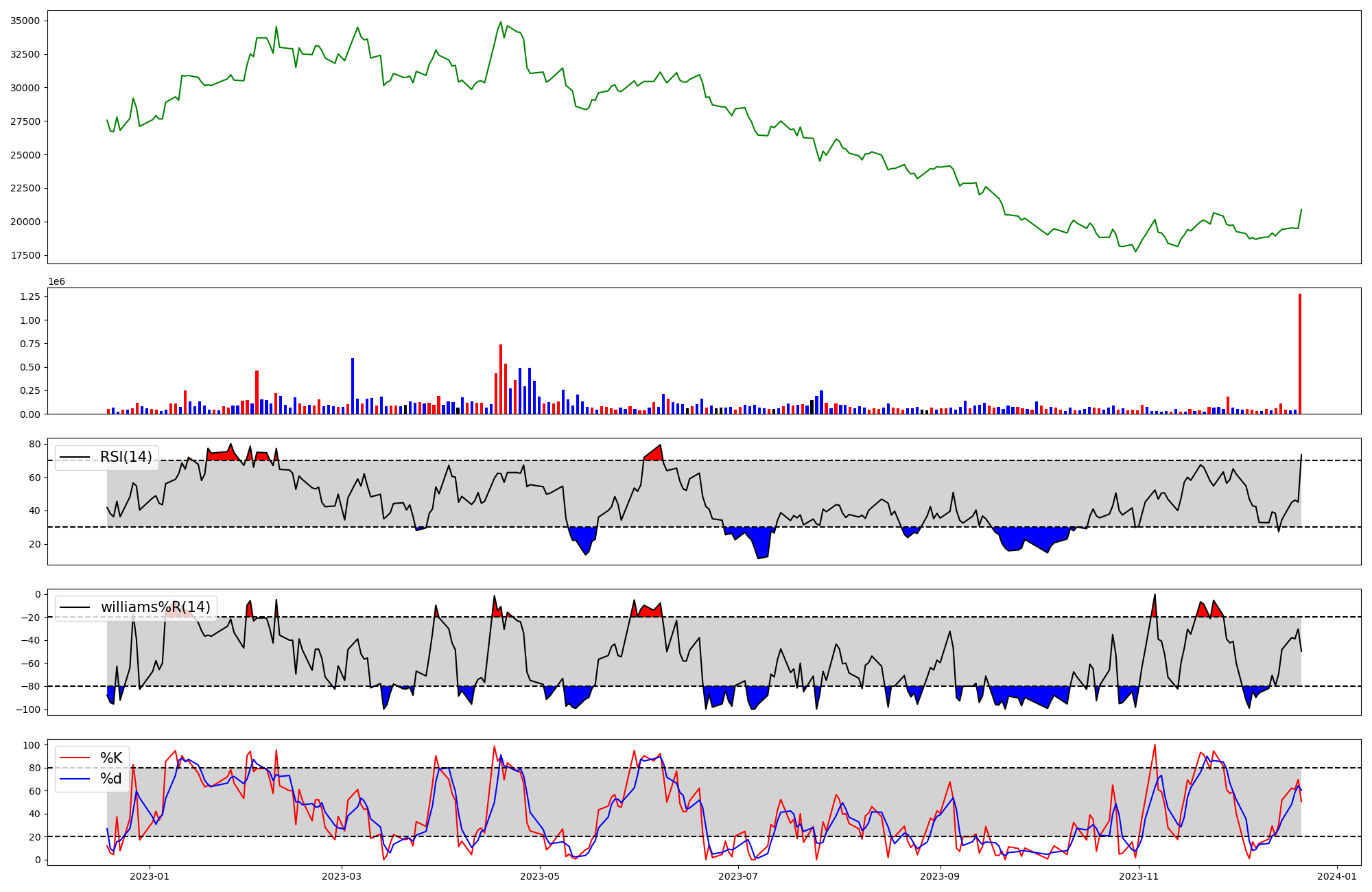Click the -100 tick on Williams %R axis
Viewport: 1372px width, 892px height.
(x=28, y=709)
